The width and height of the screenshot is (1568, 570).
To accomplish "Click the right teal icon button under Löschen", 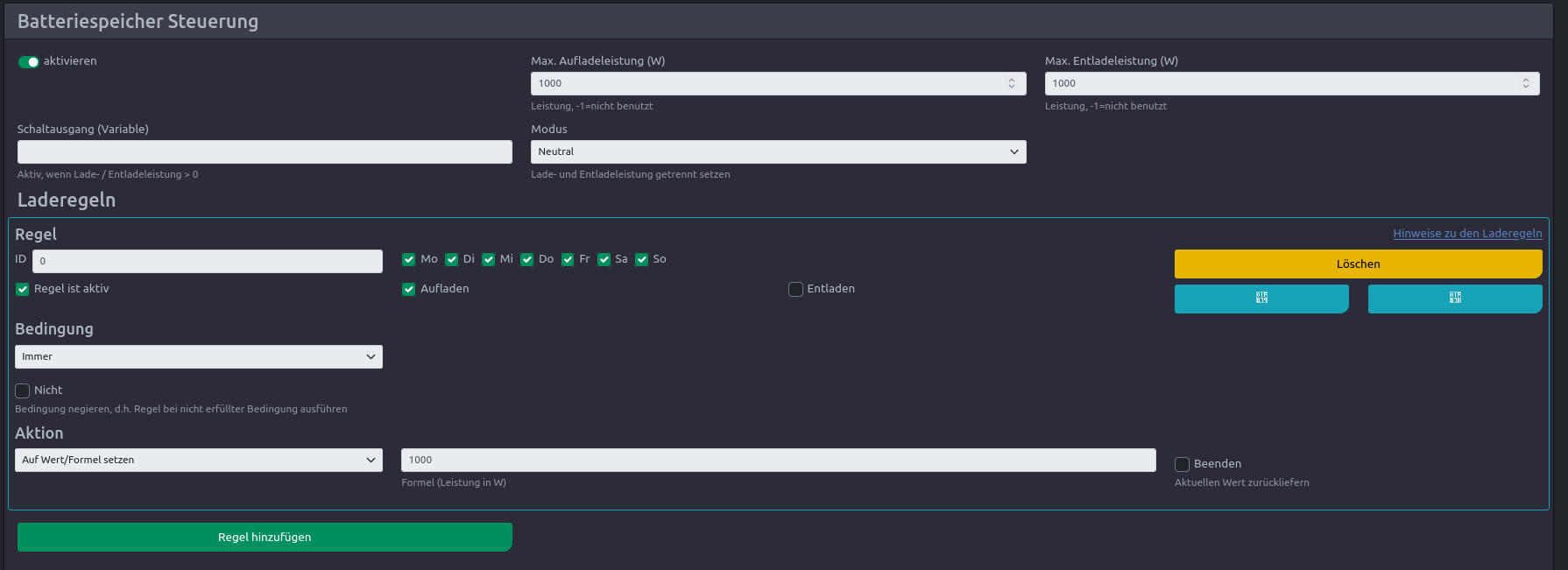I will pyautogui.click(x=1454, y=299).
